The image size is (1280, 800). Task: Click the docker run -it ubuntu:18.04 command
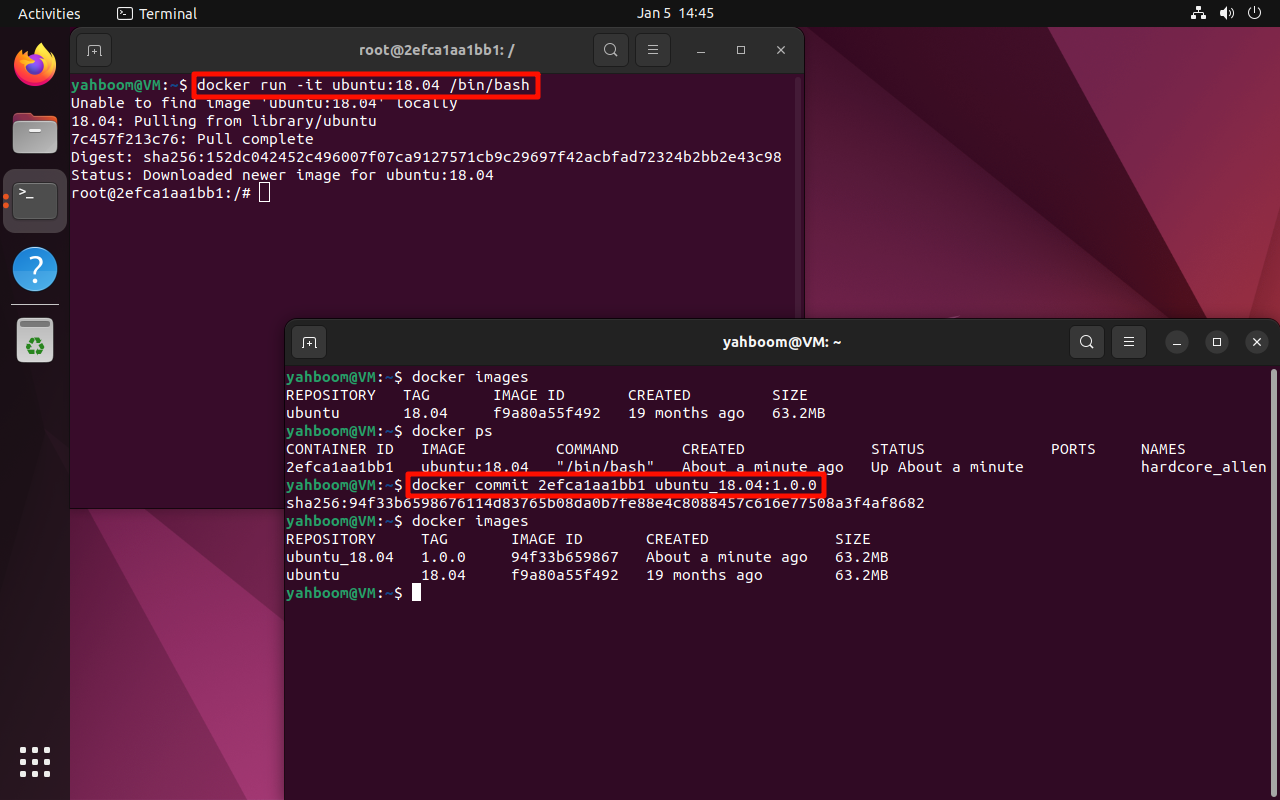pos(363,85)
